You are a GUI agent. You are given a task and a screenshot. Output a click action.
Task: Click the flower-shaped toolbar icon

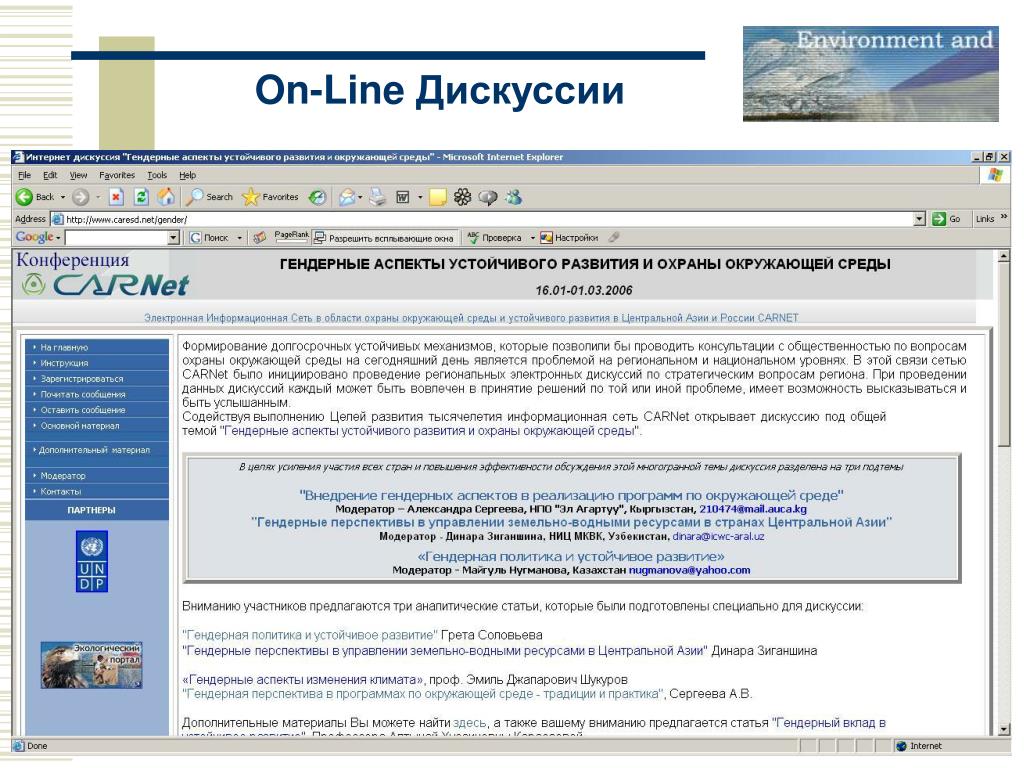462,197
